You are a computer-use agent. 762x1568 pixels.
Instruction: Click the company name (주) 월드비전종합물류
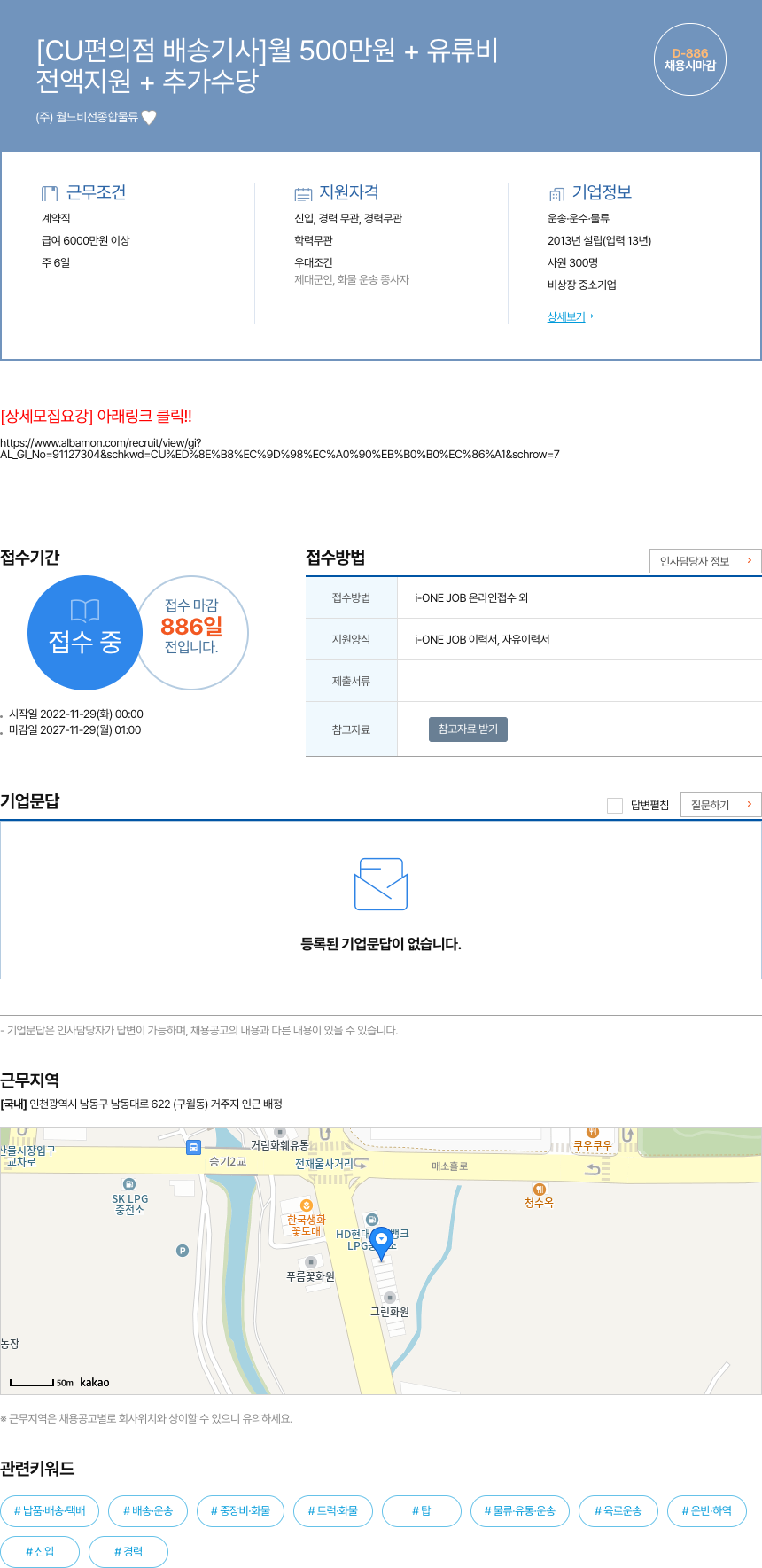point(87,117)
